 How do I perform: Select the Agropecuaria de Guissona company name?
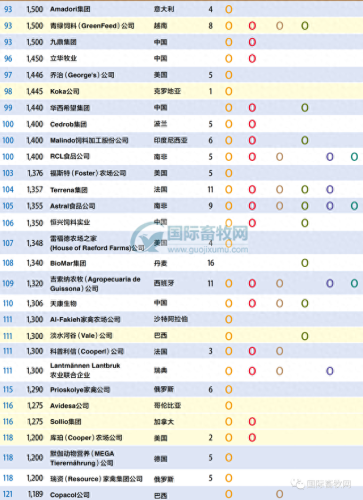tap(95, 284)
